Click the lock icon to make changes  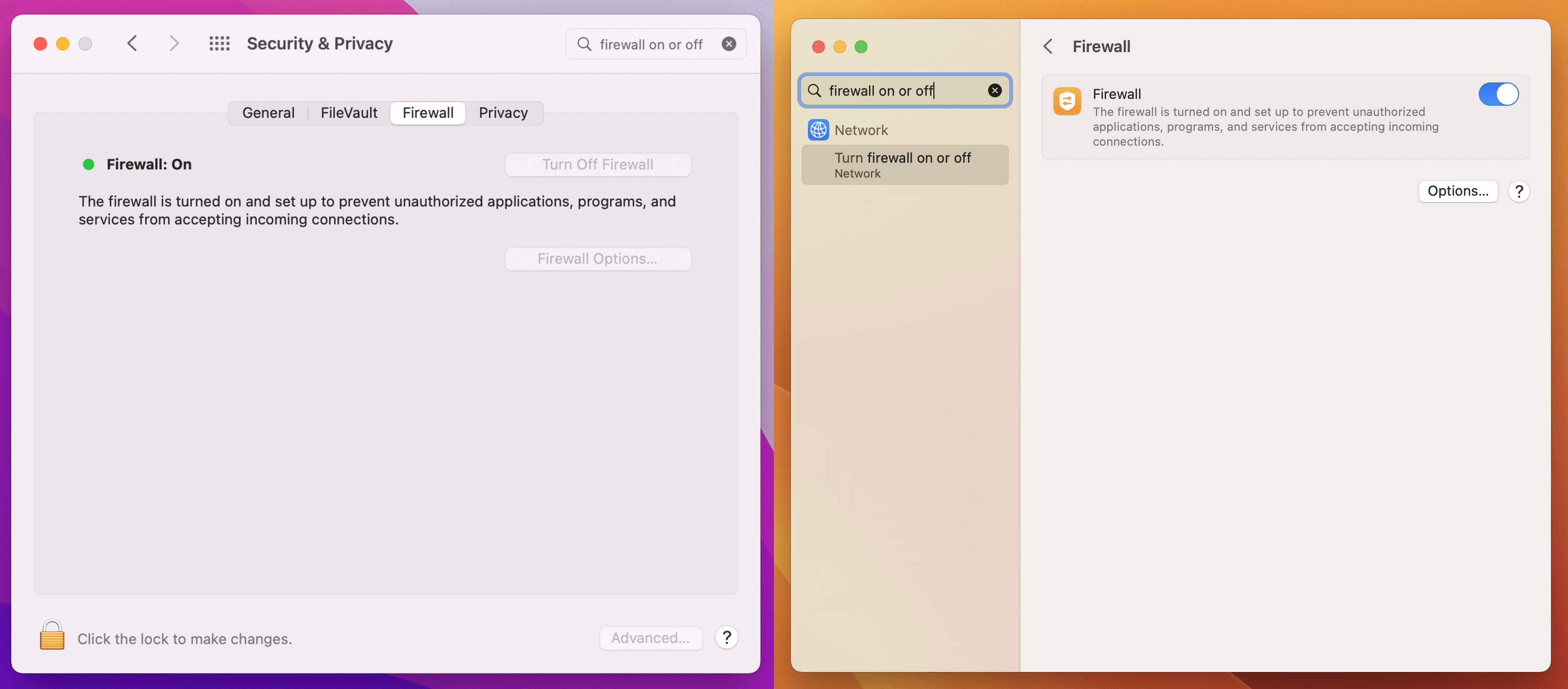point(52,635)
